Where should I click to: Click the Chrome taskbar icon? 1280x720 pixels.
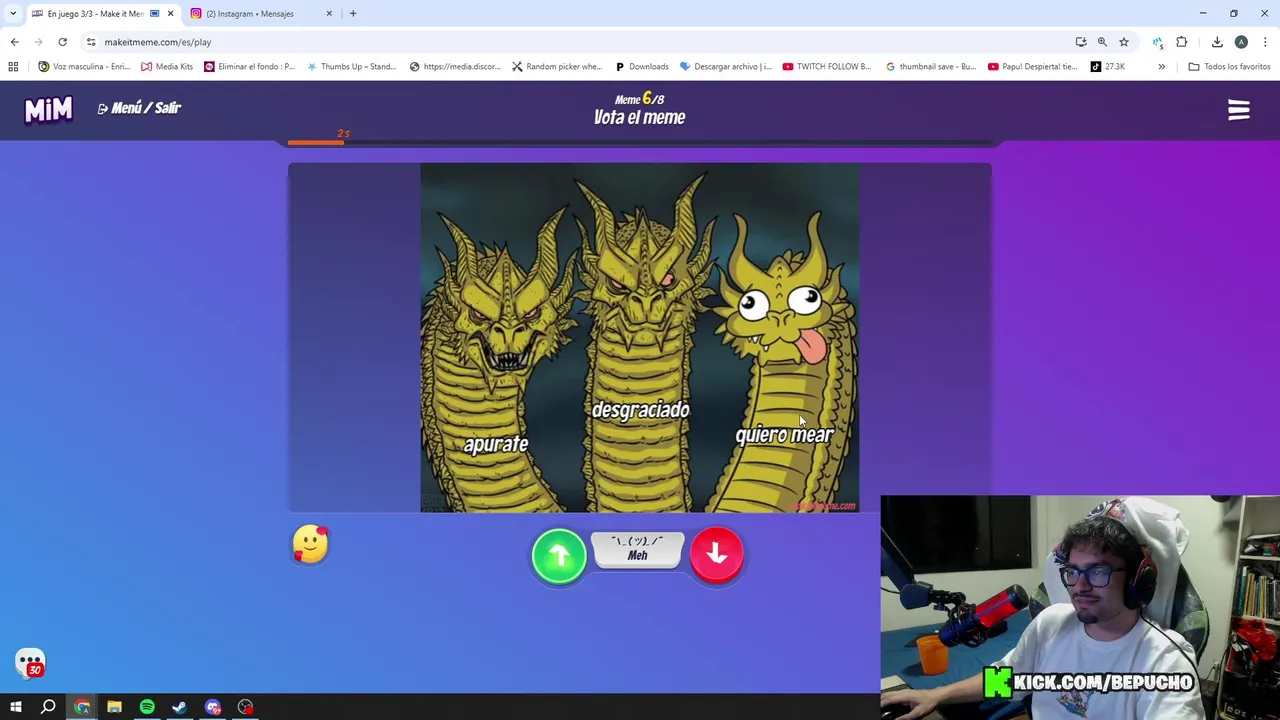pyautogui.click(x=82, y=707)
